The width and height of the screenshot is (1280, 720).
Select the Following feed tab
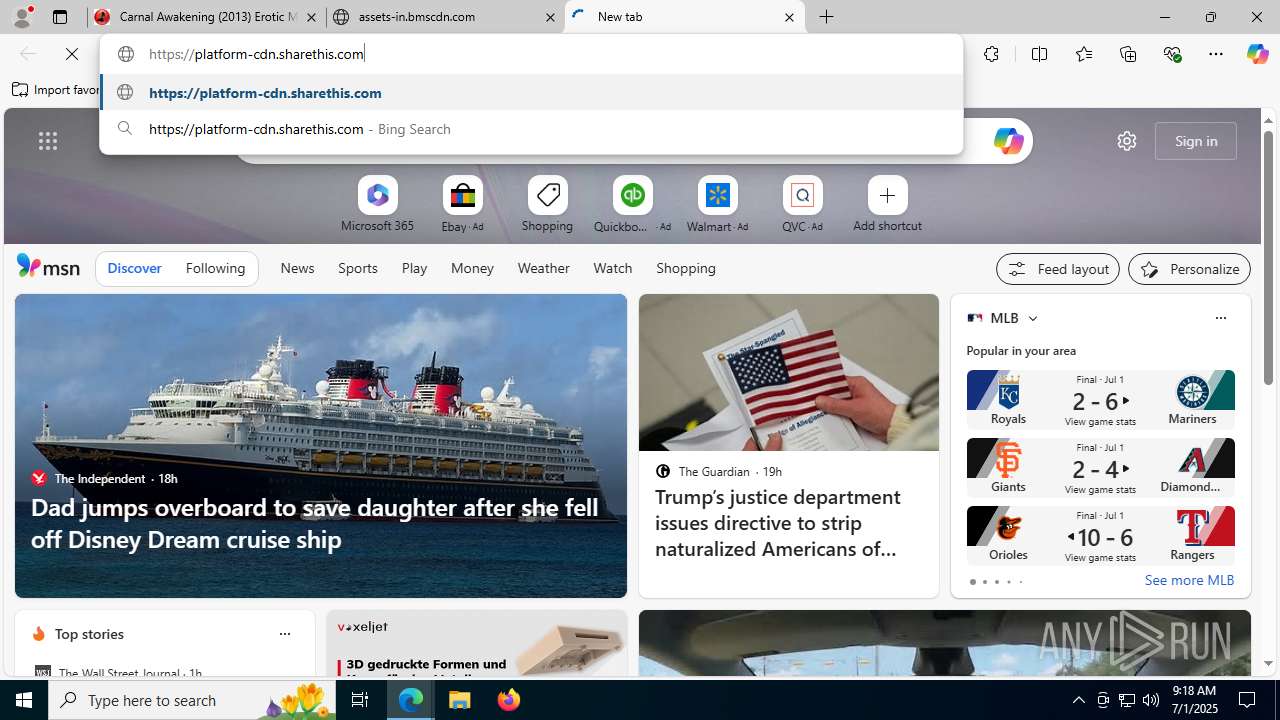215,268
